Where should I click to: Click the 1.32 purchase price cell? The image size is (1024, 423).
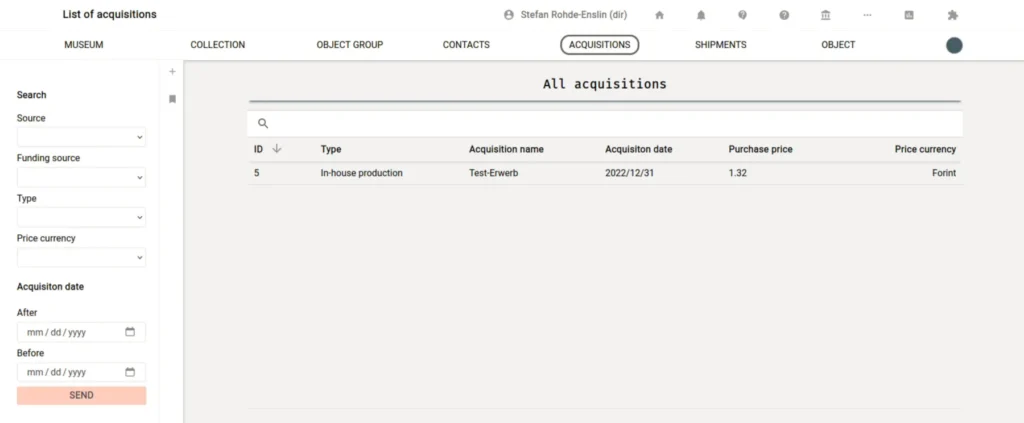coord(737,174)
